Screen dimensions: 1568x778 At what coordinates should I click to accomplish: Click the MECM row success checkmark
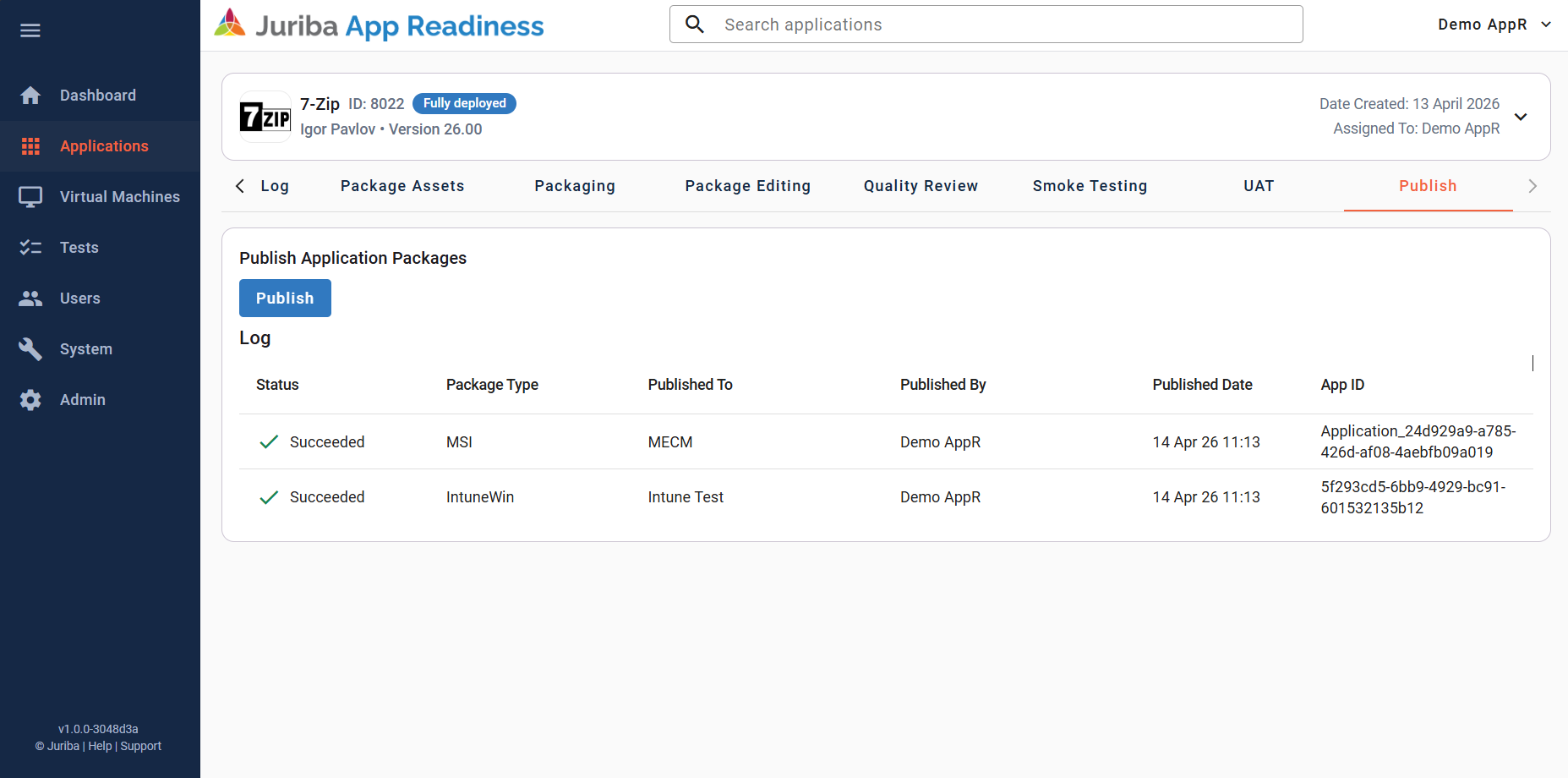(x=269, y=442)
